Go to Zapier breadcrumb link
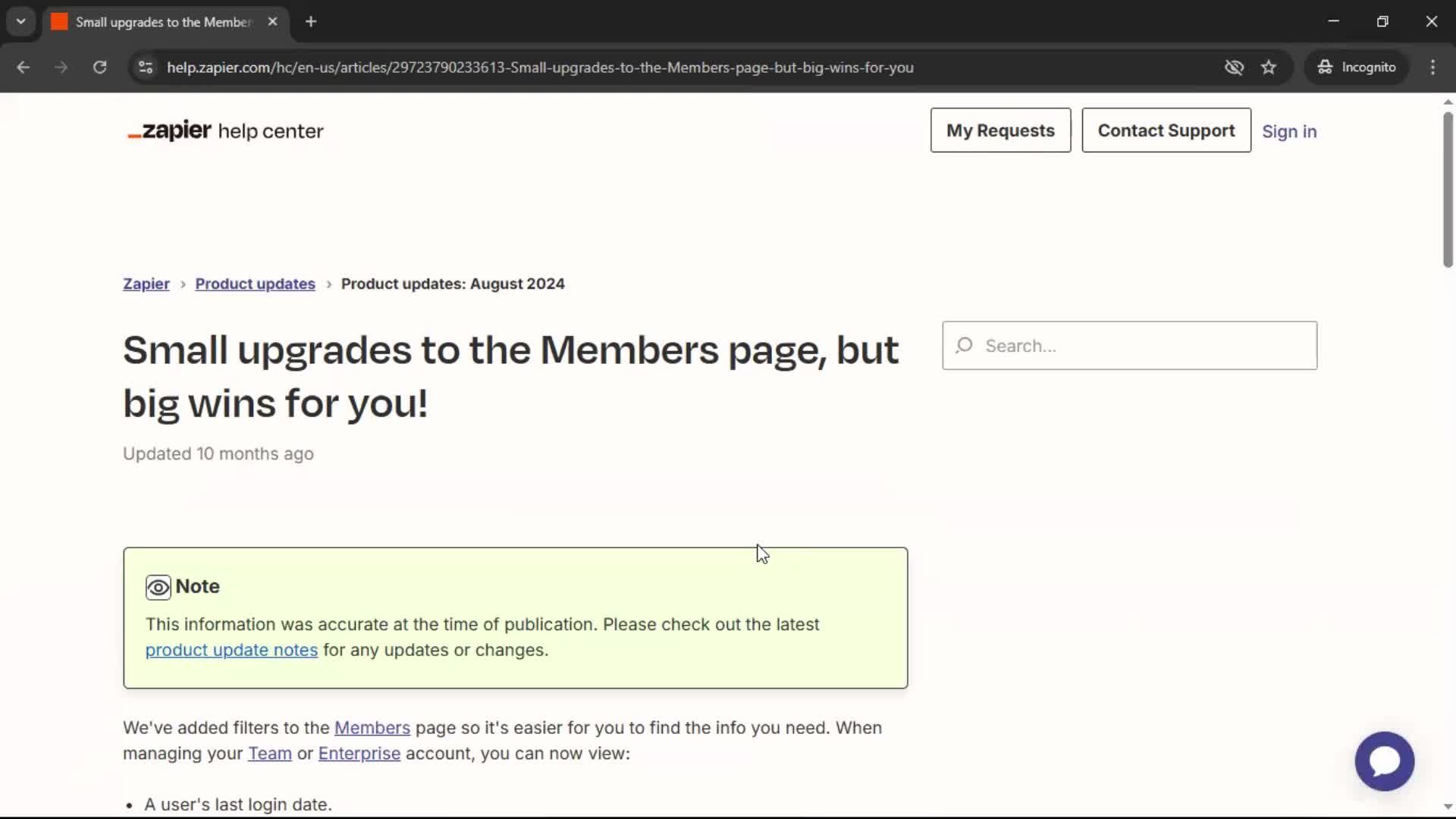This screenshot has height=819, width=1456. [x=146, y=284]
